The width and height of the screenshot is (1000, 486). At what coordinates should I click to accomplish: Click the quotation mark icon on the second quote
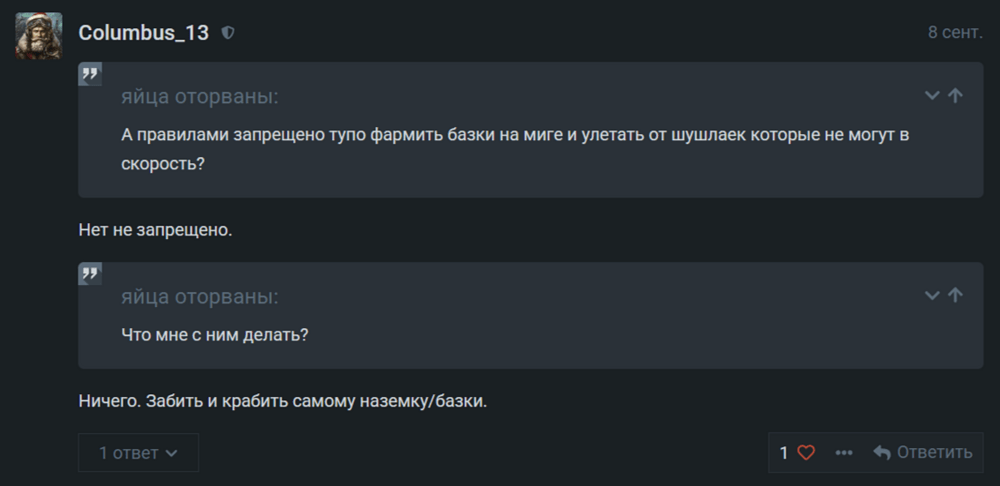click(x=90, y=274)
